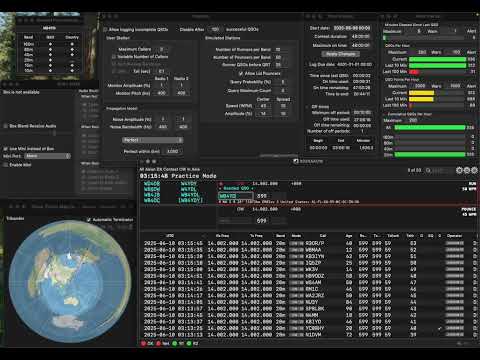Toggle Allow logging incomplete QSOs checkbox
480x360 pixels.
pyautogui.click(x=105, y=30)
